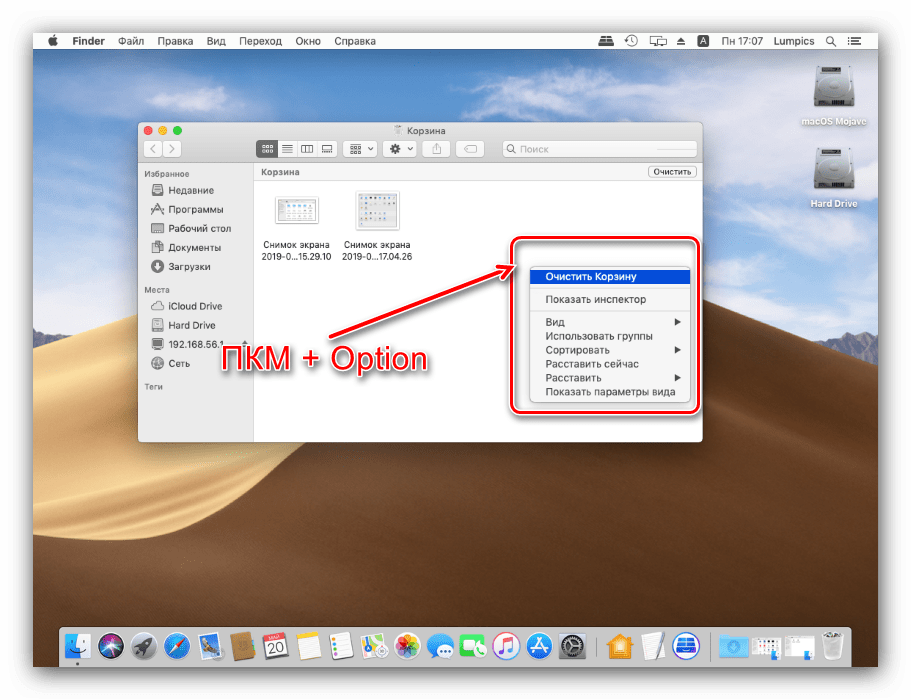Toggle Использовать группы in context menu

598,336
